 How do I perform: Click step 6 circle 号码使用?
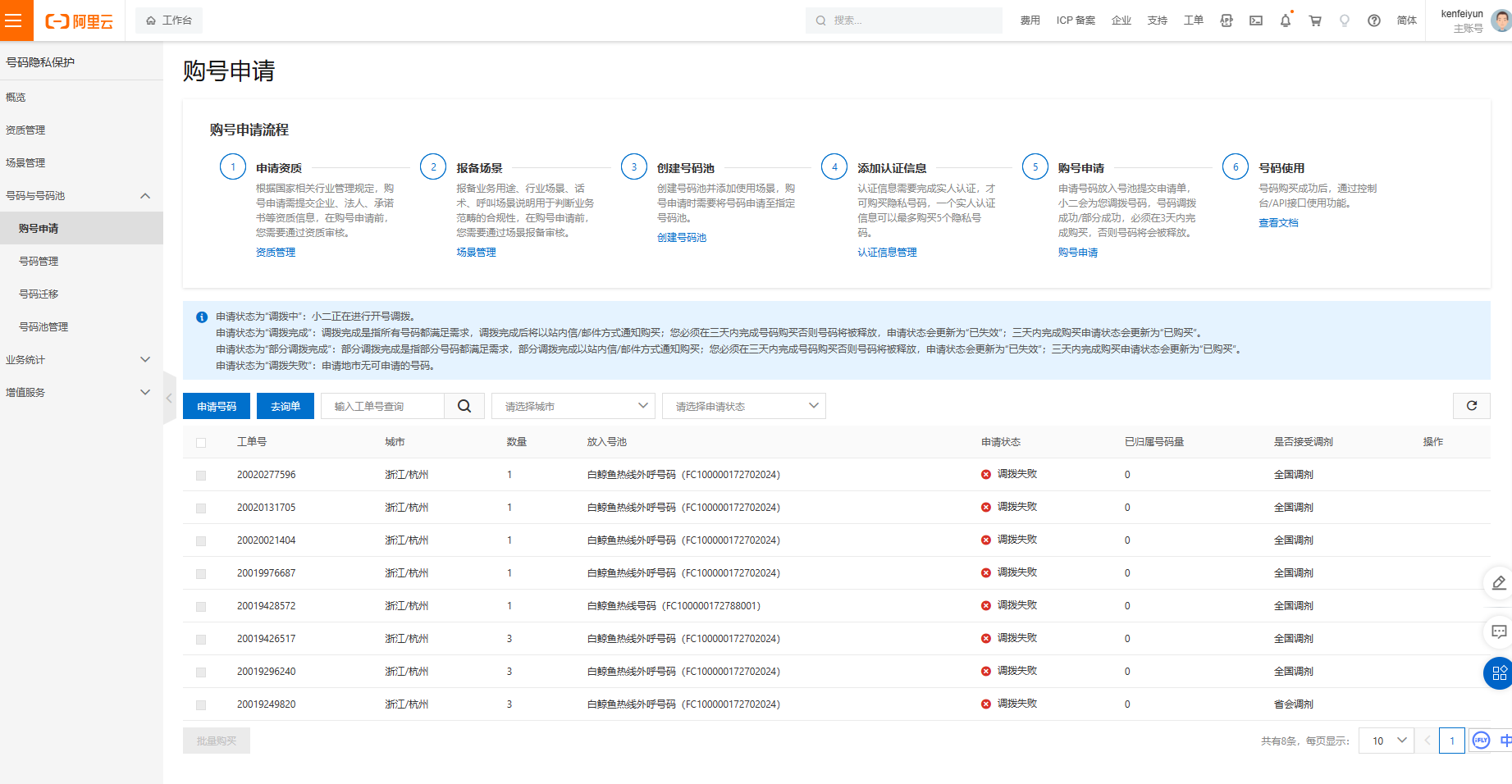pyautogui.click(x=1236, y=166)
